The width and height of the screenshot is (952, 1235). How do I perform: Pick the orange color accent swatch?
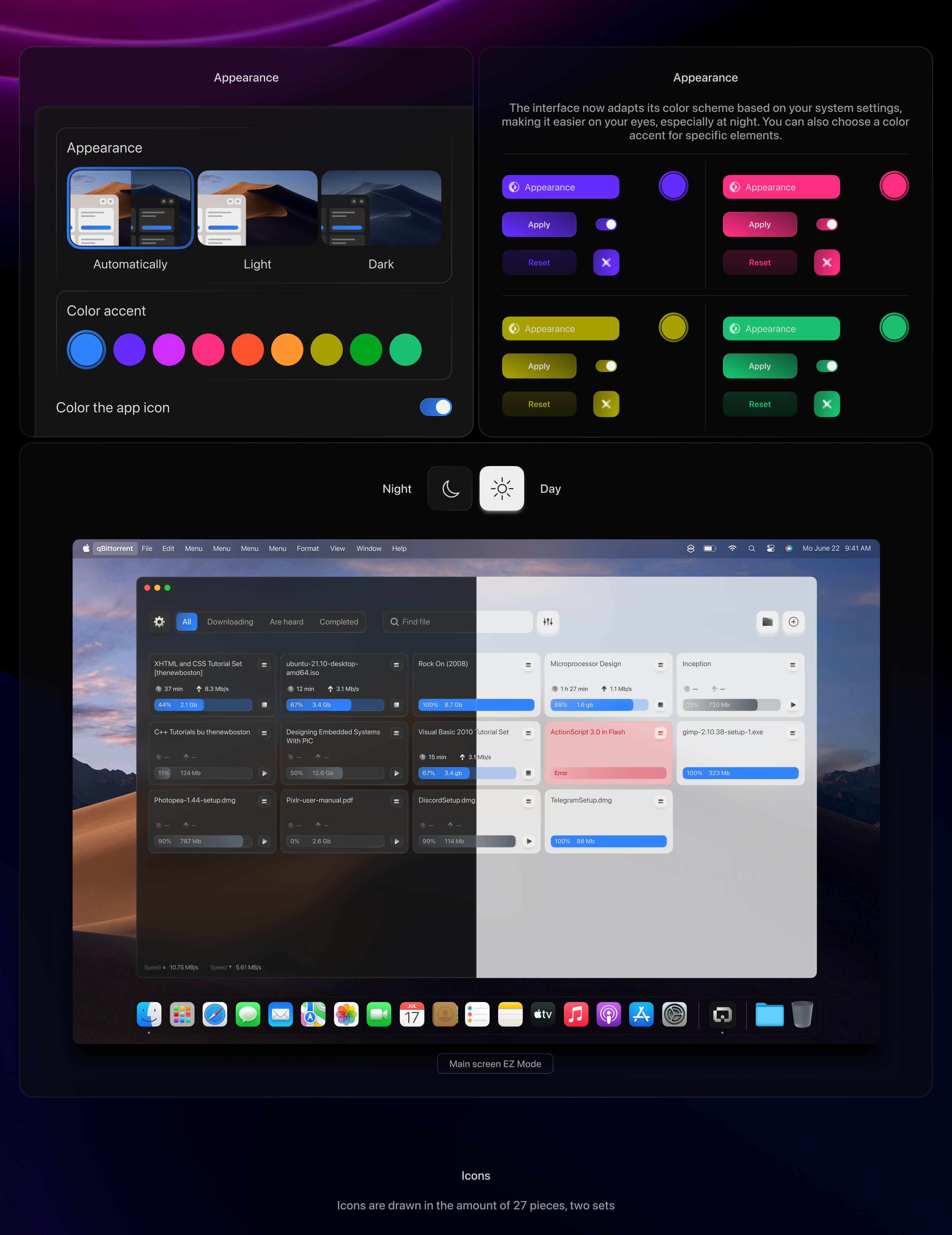(x=286, y=349)
